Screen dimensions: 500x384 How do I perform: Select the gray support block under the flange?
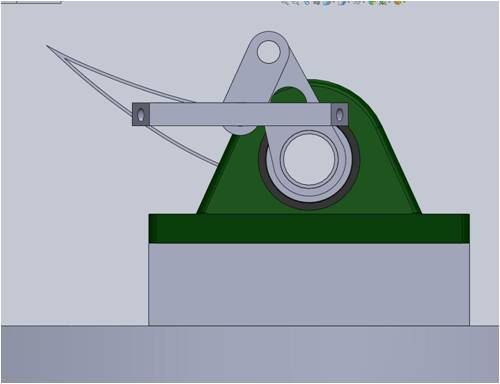pyautogui.click(x=309, y=284)
